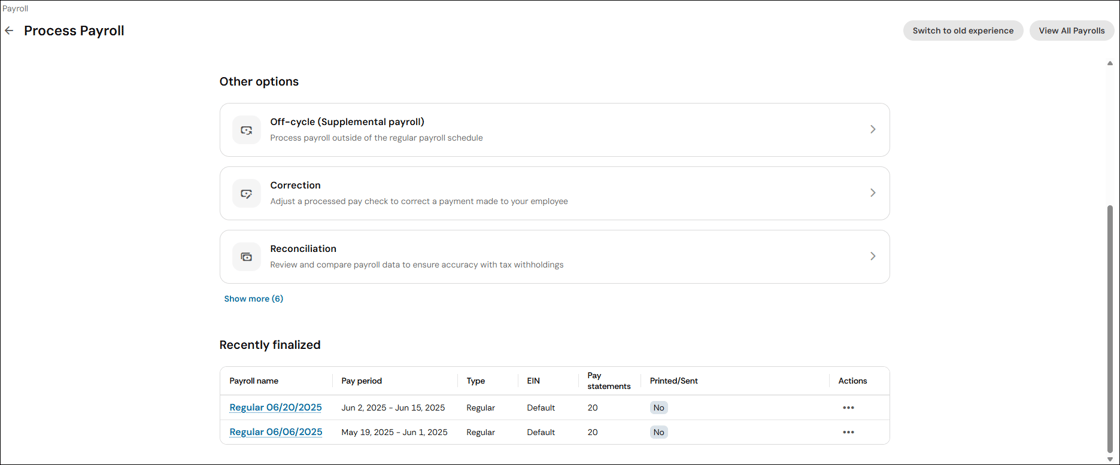Click the Off-cycle supplemental payroll icon

tap(246, 130)
